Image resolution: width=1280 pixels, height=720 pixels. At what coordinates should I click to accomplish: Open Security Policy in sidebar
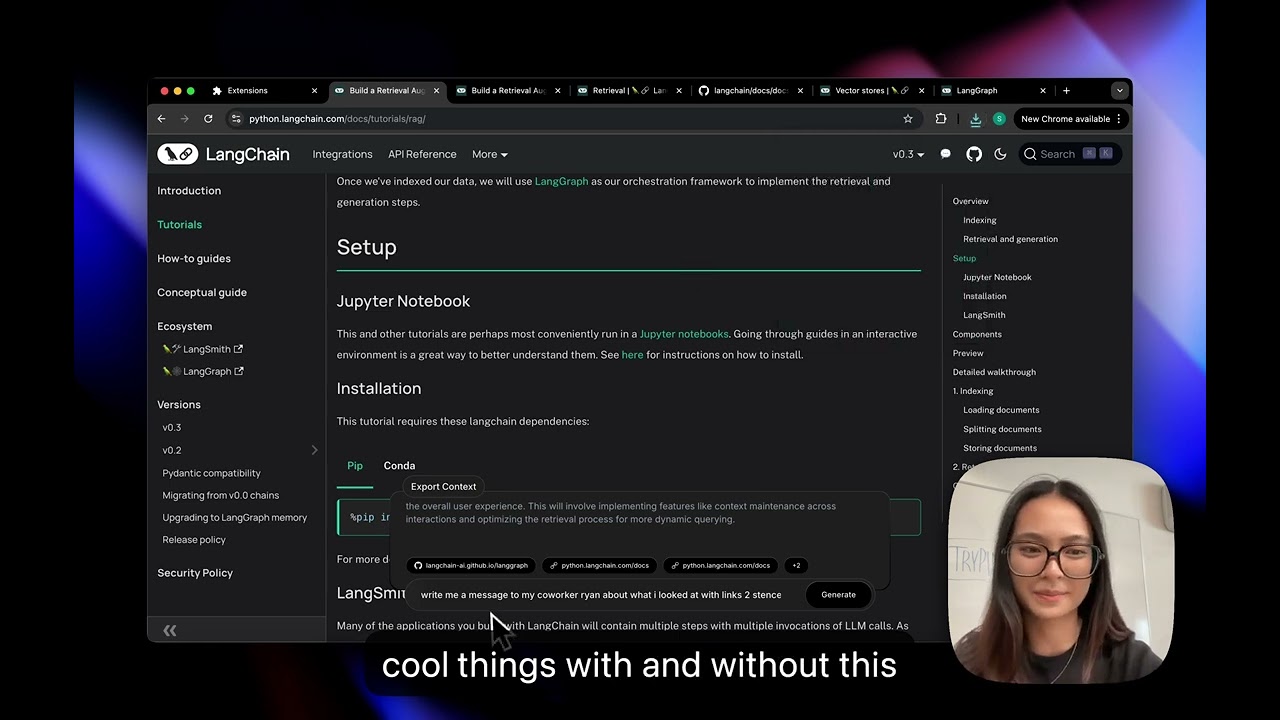(195, 572)
